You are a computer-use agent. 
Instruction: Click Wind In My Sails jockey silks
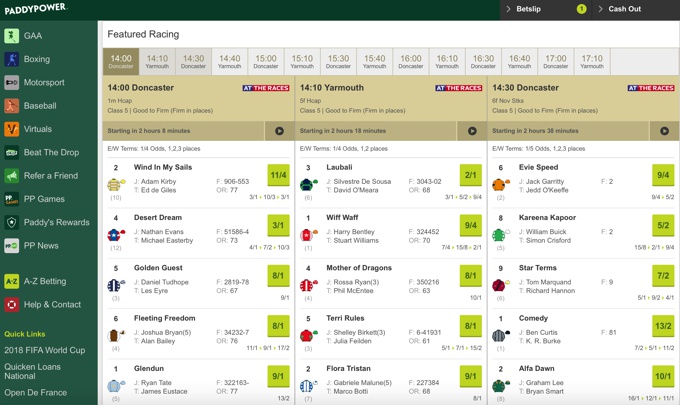click(116, 185)
